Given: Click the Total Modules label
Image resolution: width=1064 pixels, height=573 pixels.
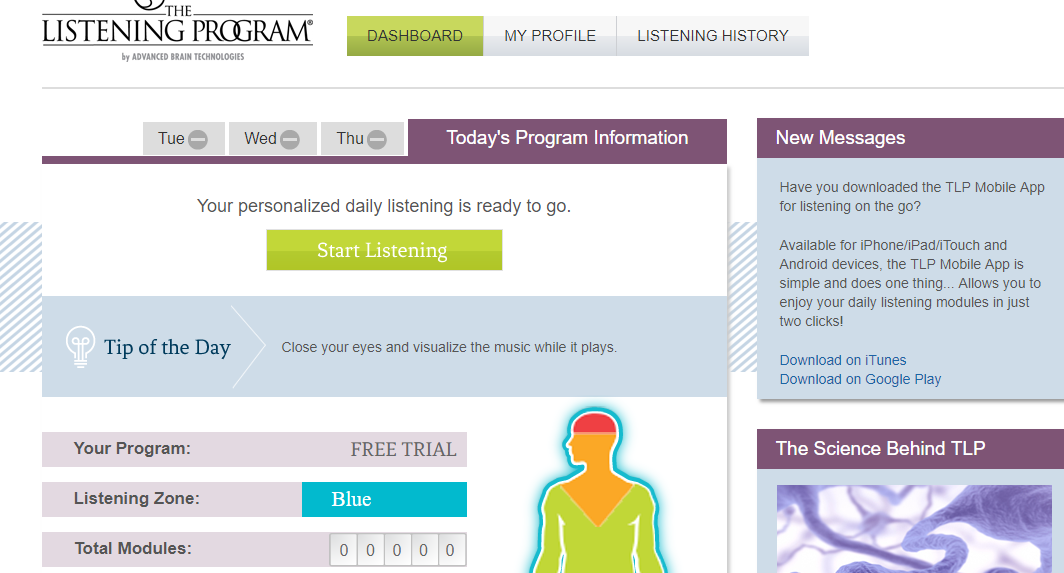Looking at the screenshot, I should coord(133,548).
